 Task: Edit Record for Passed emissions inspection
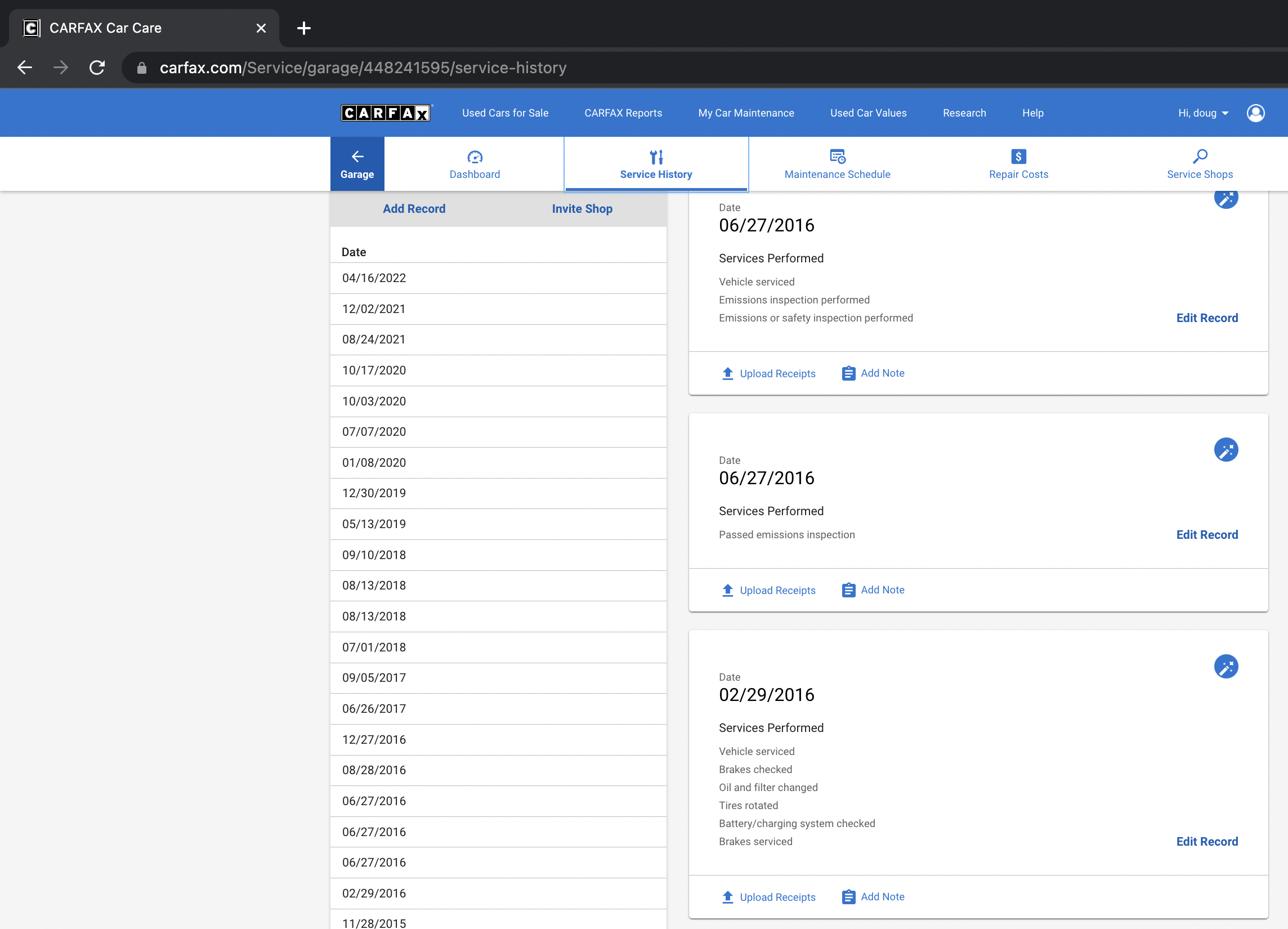1206,535
